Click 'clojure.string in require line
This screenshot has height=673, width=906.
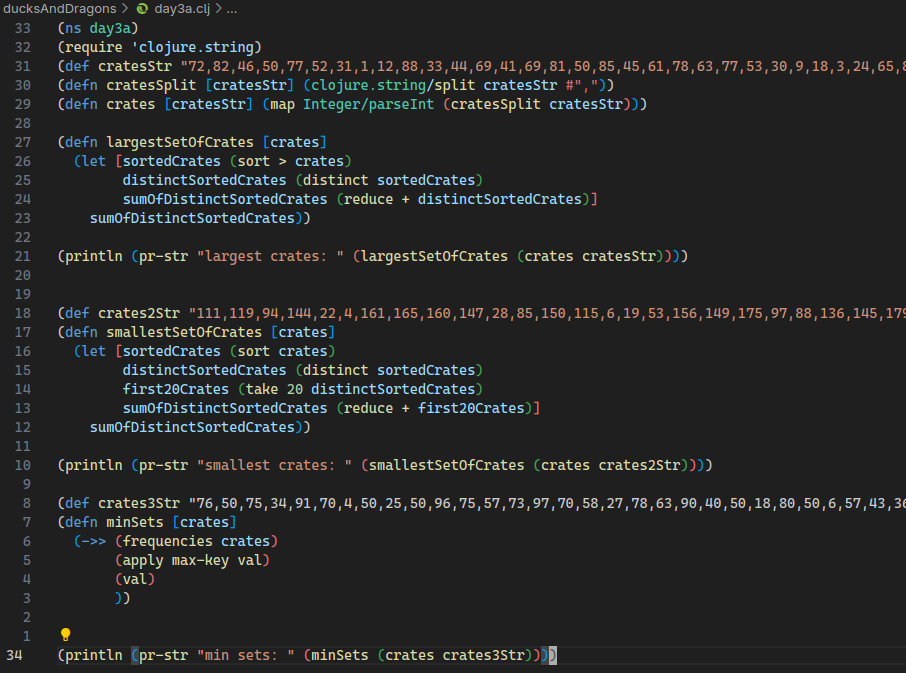coord(196,47)
